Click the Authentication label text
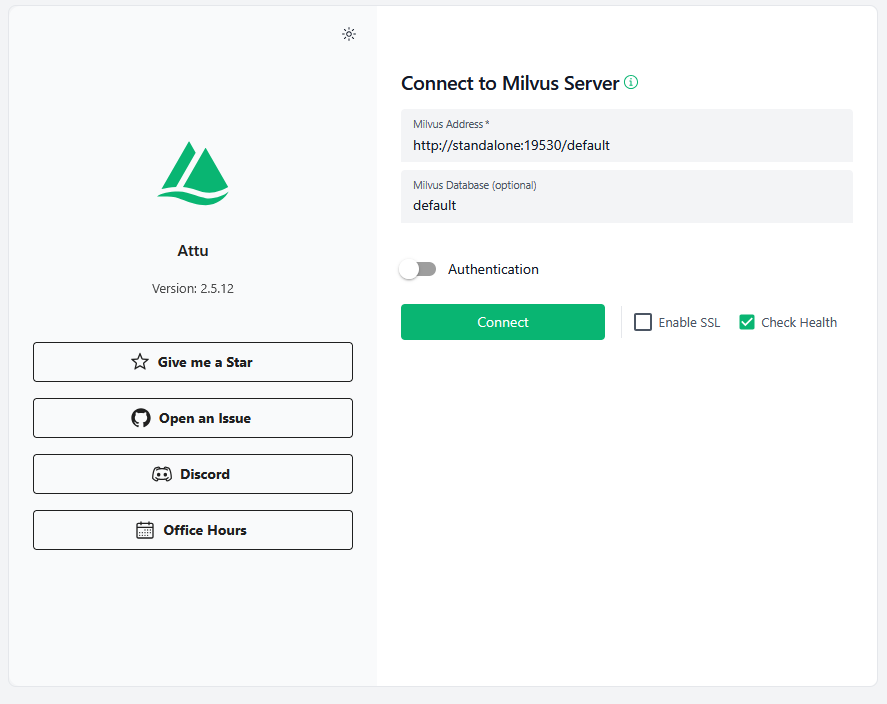 point(493,269)
